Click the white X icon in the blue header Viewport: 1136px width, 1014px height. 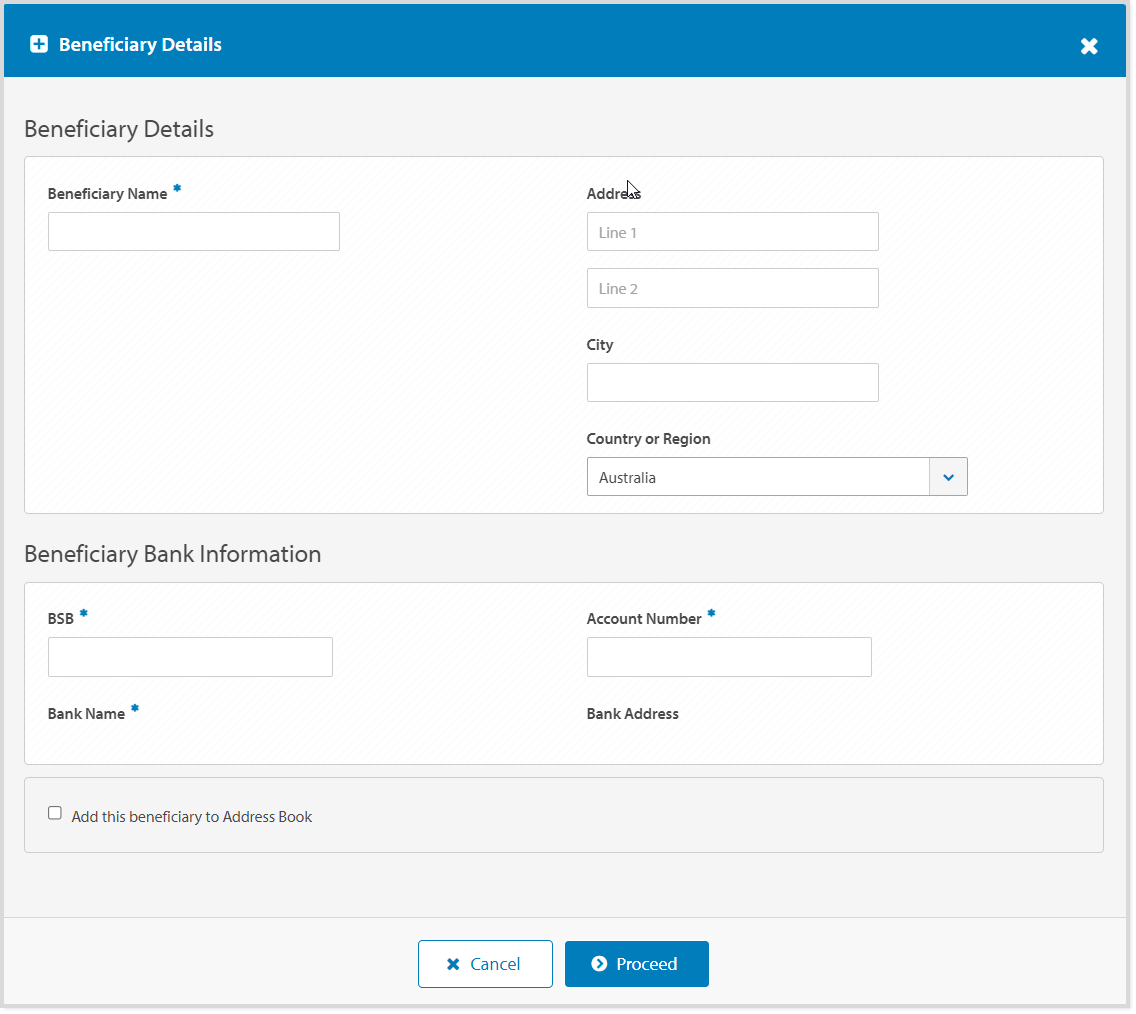point(1089,45)
